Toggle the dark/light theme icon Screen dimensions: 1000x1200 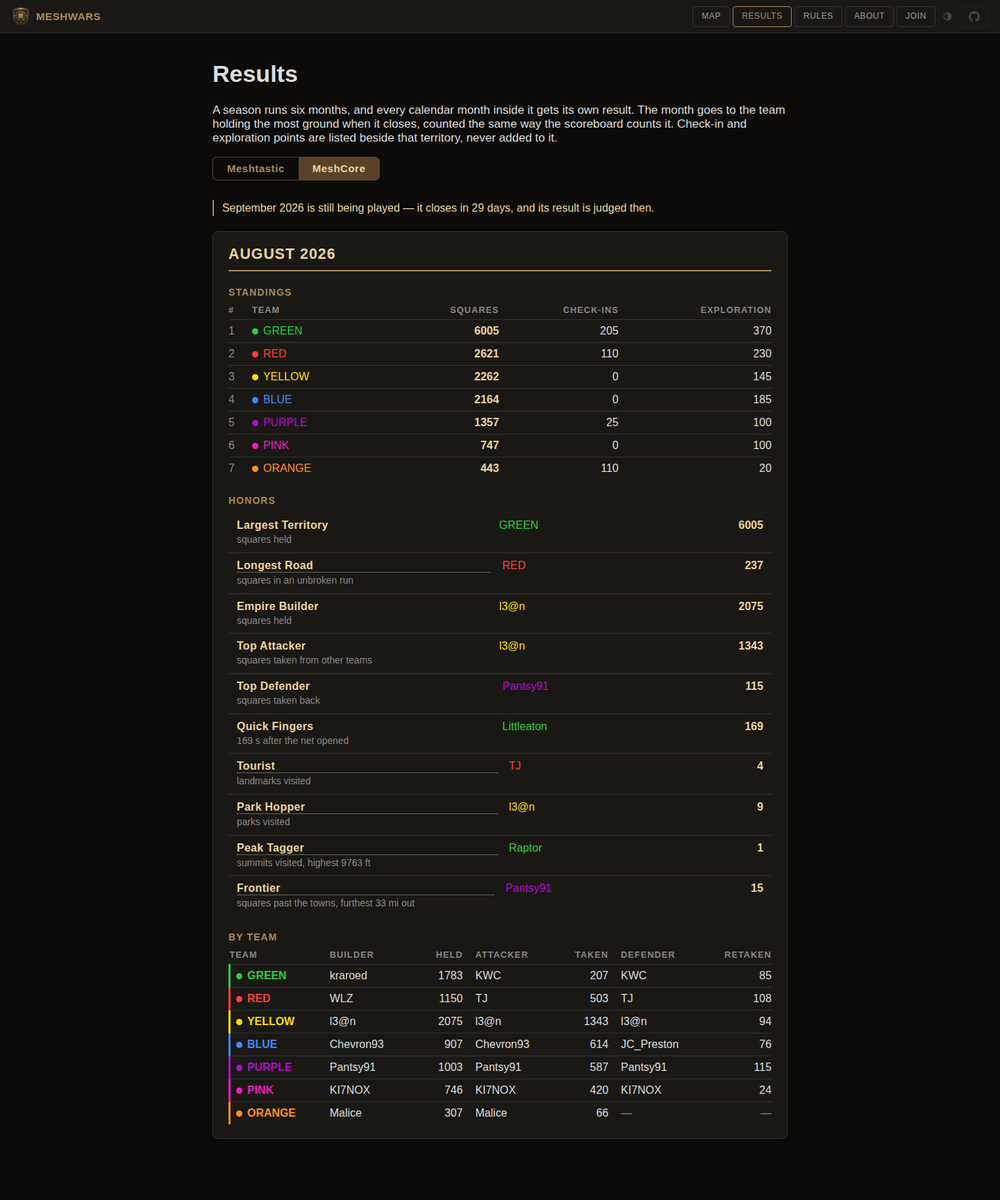[948, 16]
